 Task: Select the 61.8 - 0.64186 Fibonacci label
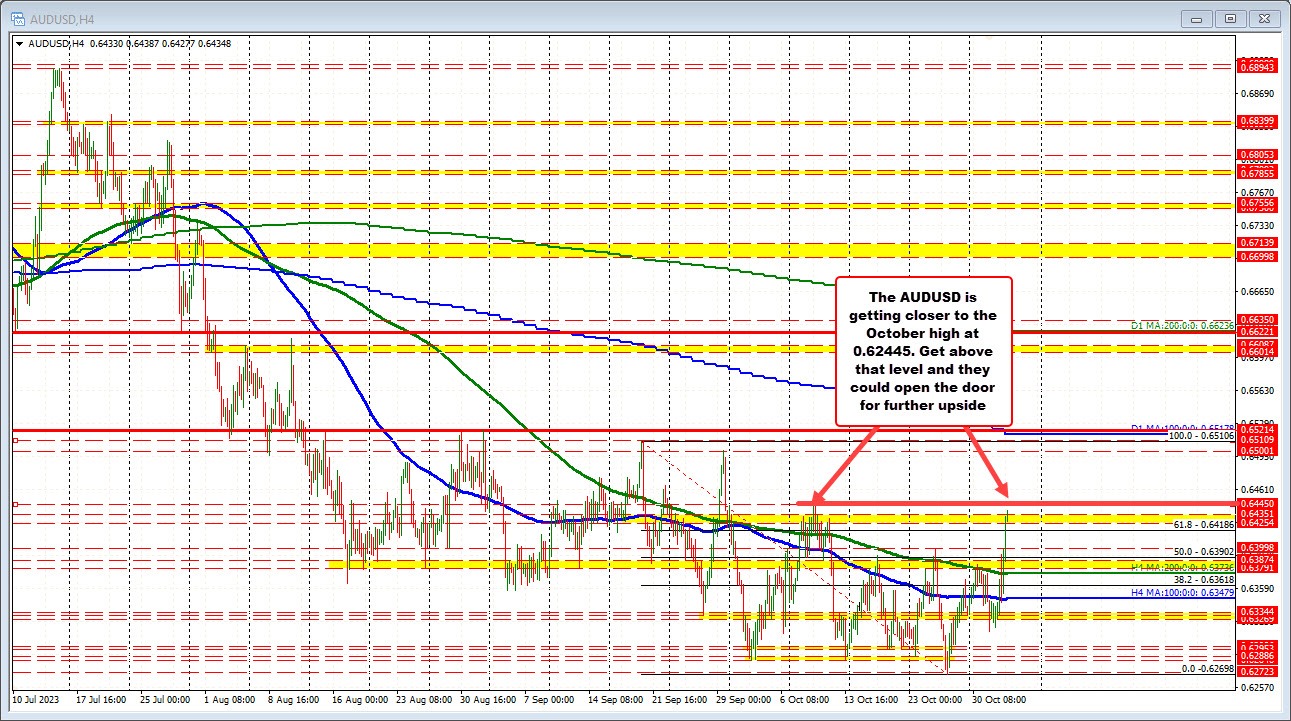click(1205, 525)
